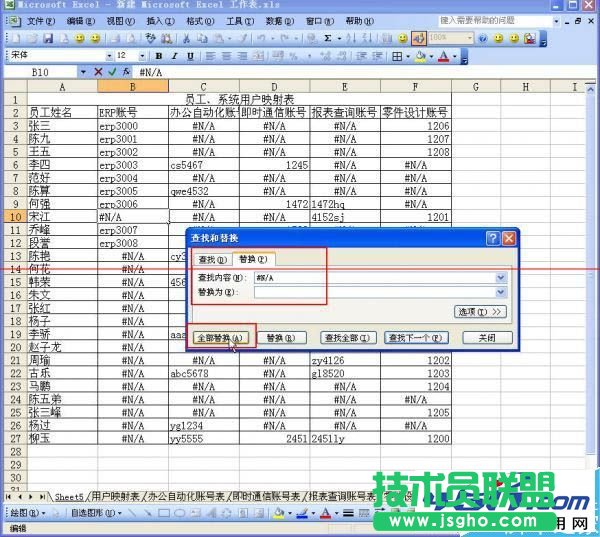Click the Italic formatting icon

click(x=174, y=56)
